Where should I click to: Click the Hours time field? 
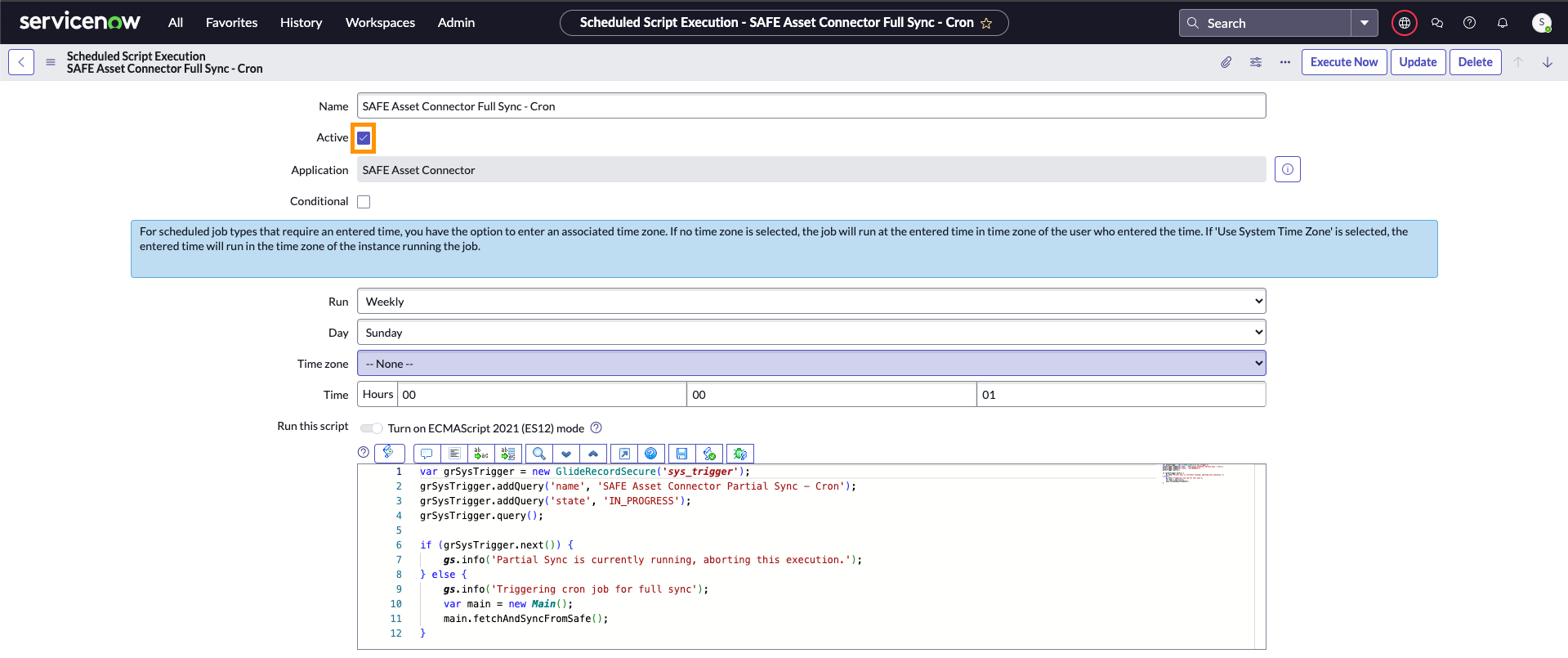(542, 394)
